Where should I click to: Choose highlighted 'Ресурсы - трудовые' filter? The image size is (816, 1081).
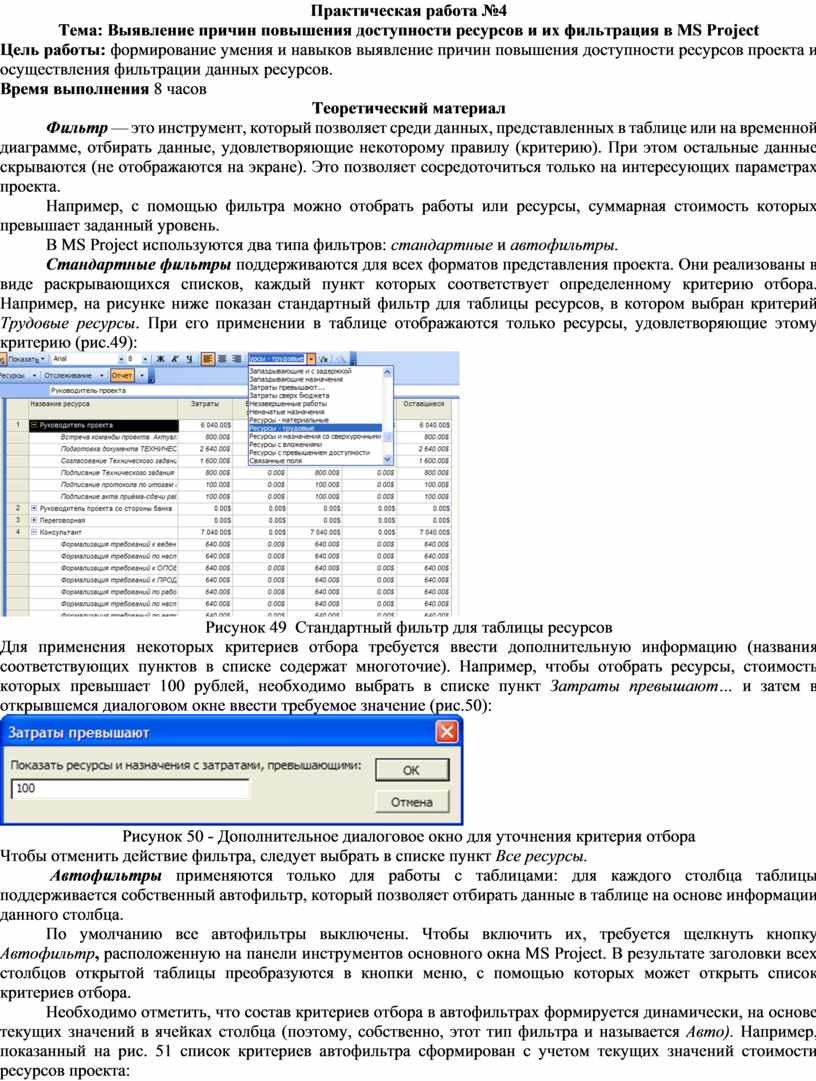coord(315,428)
